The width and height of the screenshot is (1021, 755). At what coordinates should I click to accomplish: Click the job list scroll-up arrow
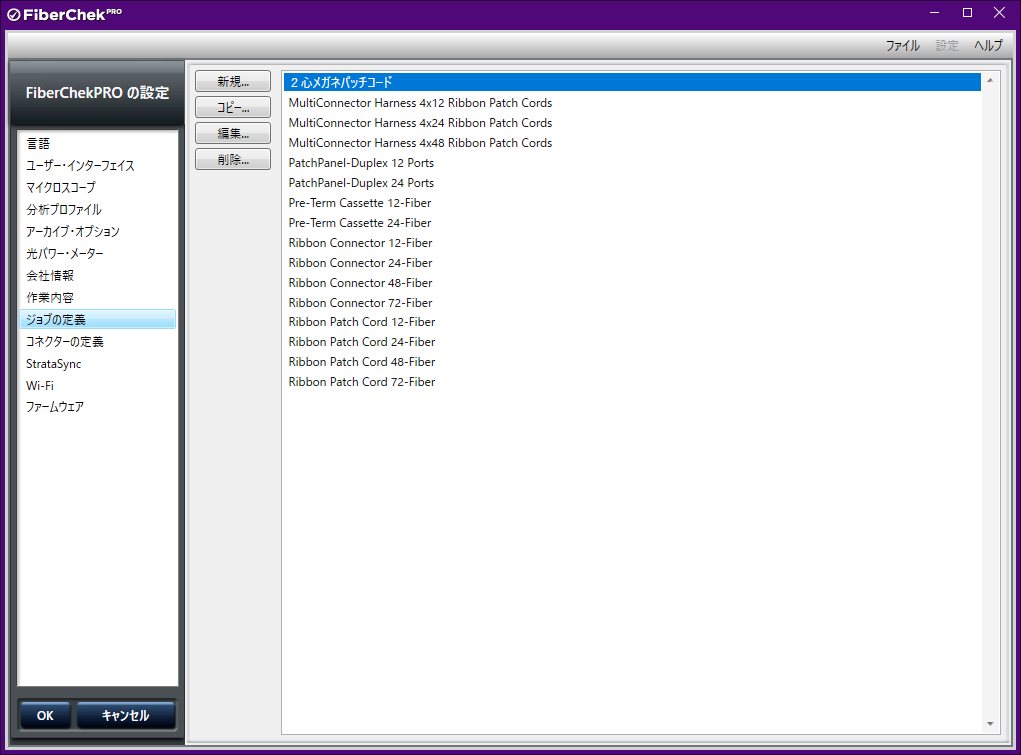[x=990, y=80]
